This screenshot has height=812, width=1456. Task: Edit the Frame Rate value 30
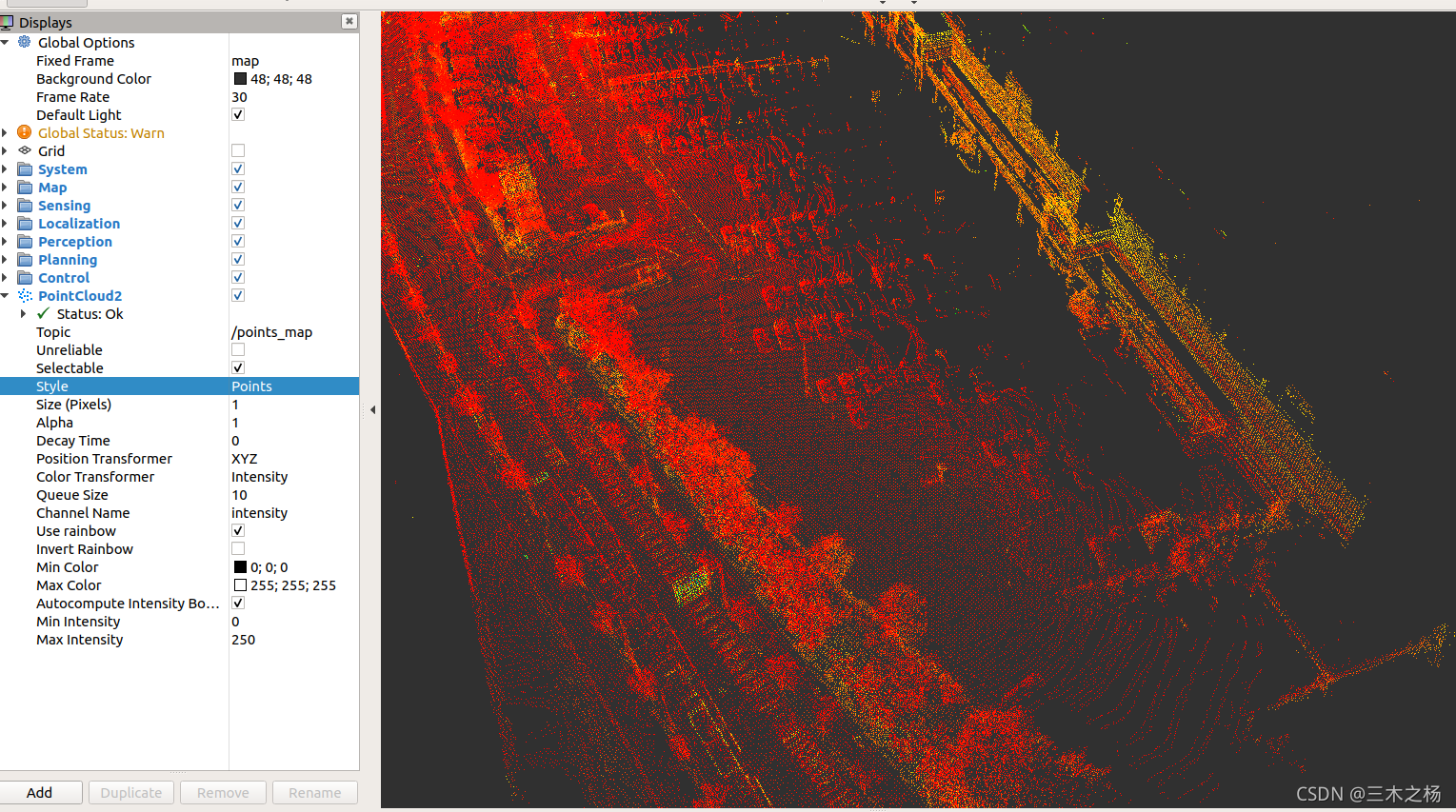[294, 96]
